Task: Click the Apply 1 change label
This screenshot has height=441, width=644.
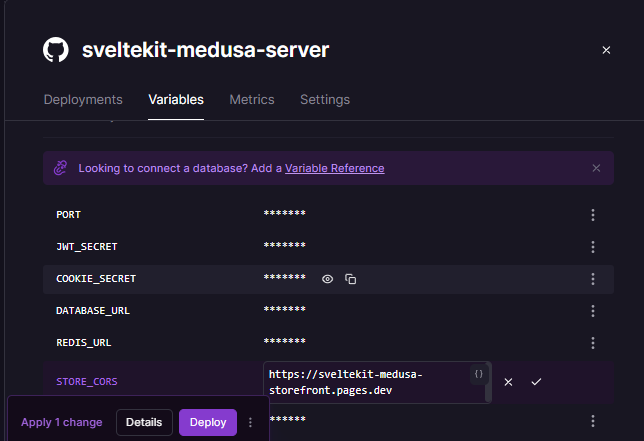Action: coord(62,423)
